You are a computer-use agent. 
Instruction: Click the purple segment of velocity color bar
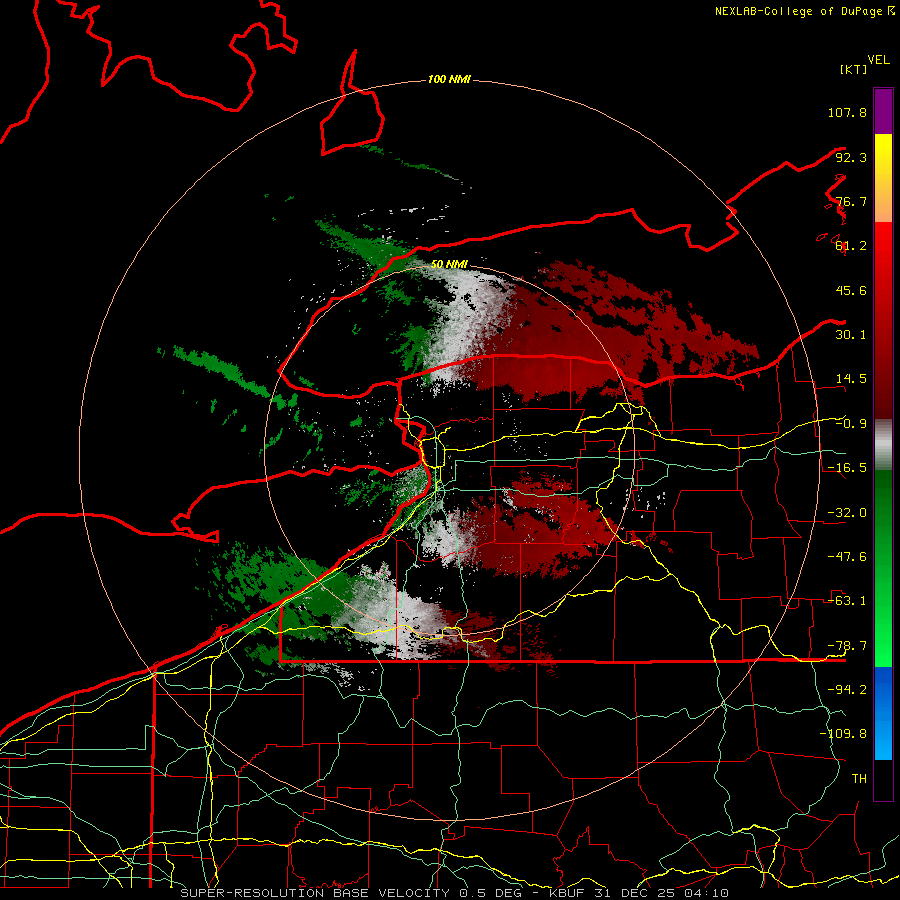click(x=883, y=111)
